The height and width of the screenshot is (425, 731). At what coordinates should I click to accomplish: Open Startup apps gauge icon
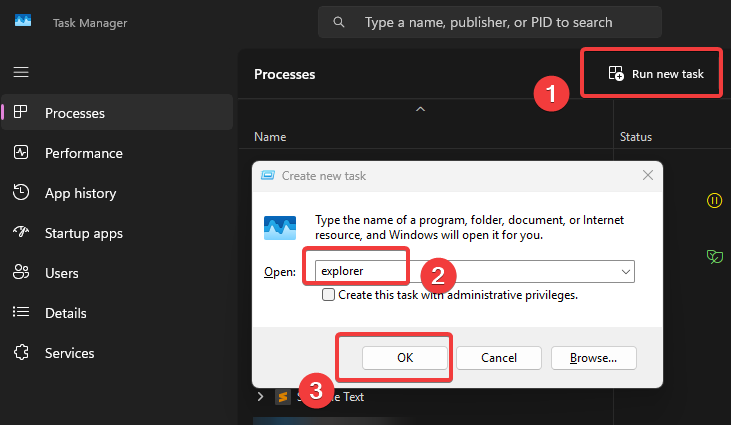click(x=20, y=233)
